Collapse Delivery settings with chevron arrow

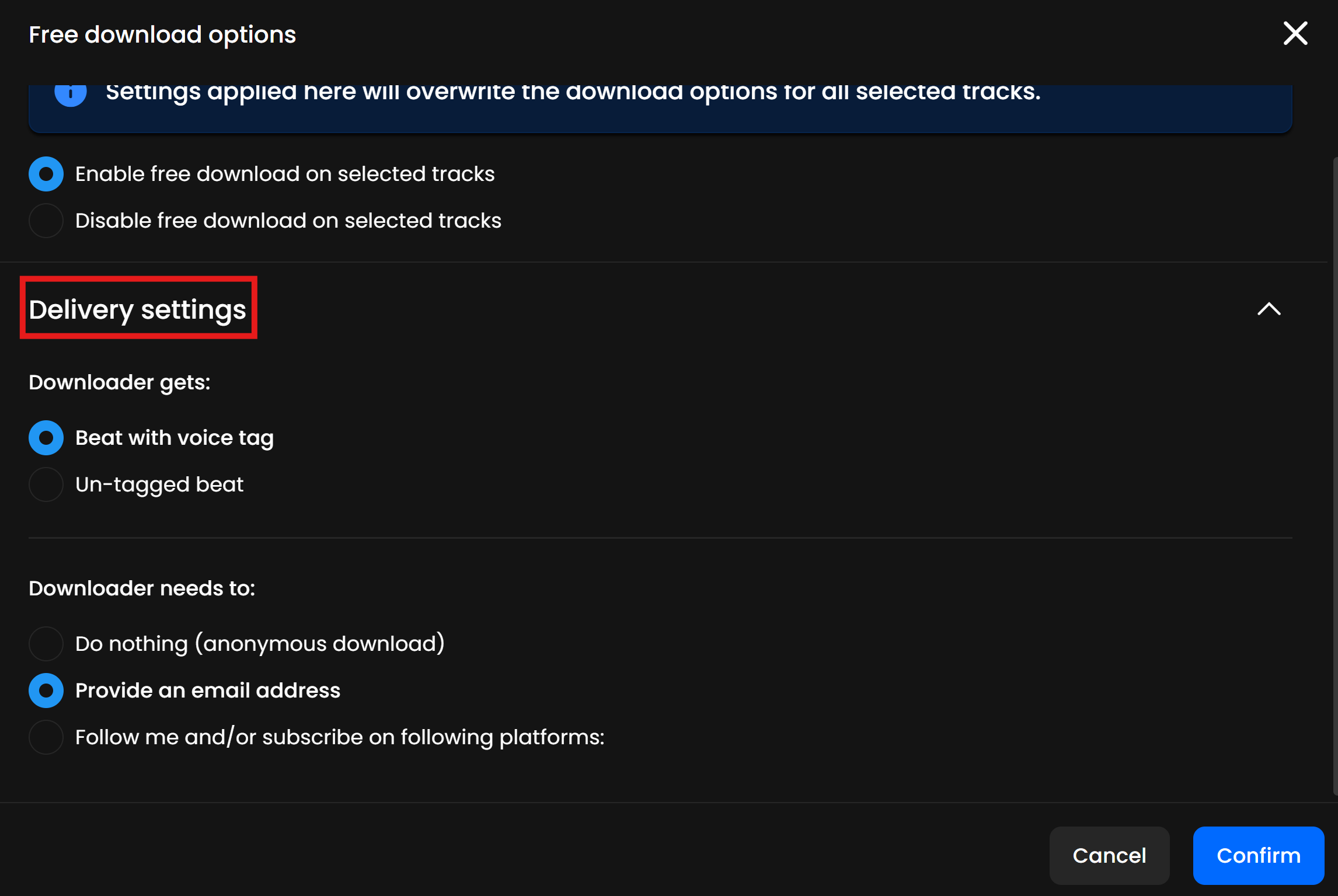1269,309
